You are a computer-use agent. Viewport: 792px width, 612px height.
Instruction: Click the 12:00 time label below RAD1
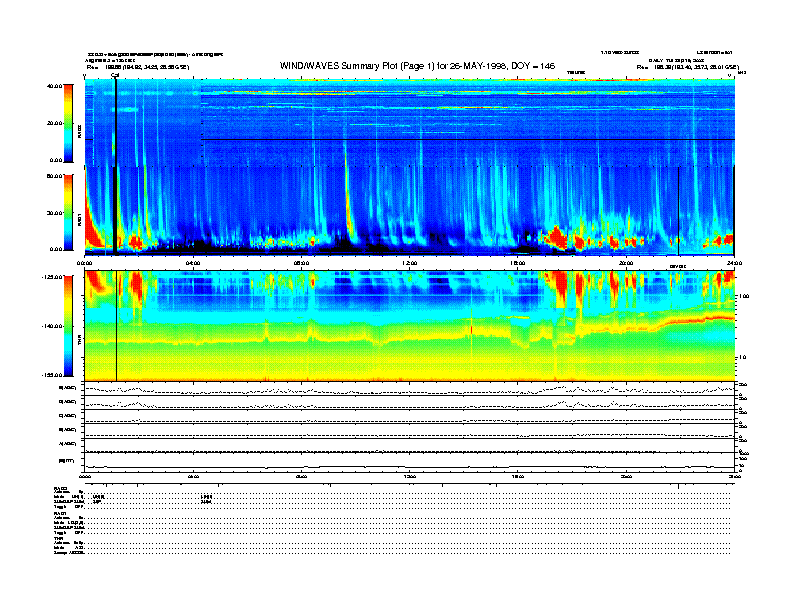(x=410, y=263)
